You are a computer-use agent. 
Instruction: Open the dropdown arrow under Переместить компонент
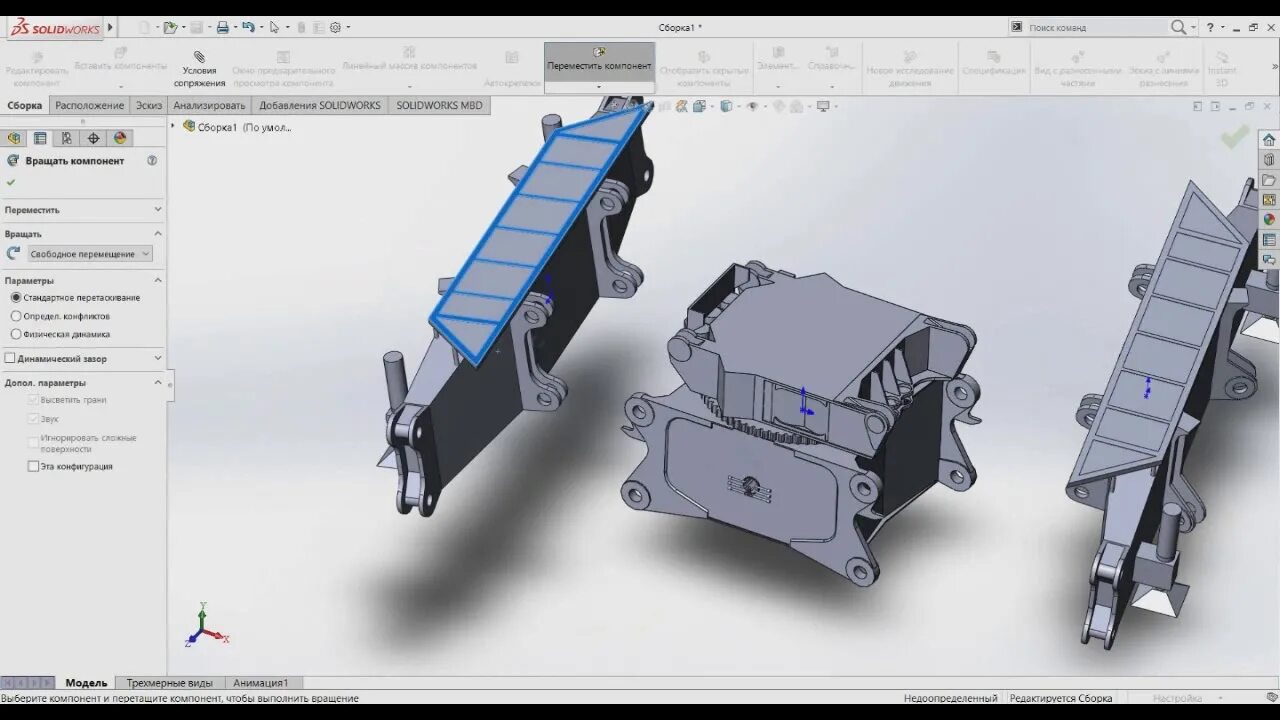tap(599, 86)
